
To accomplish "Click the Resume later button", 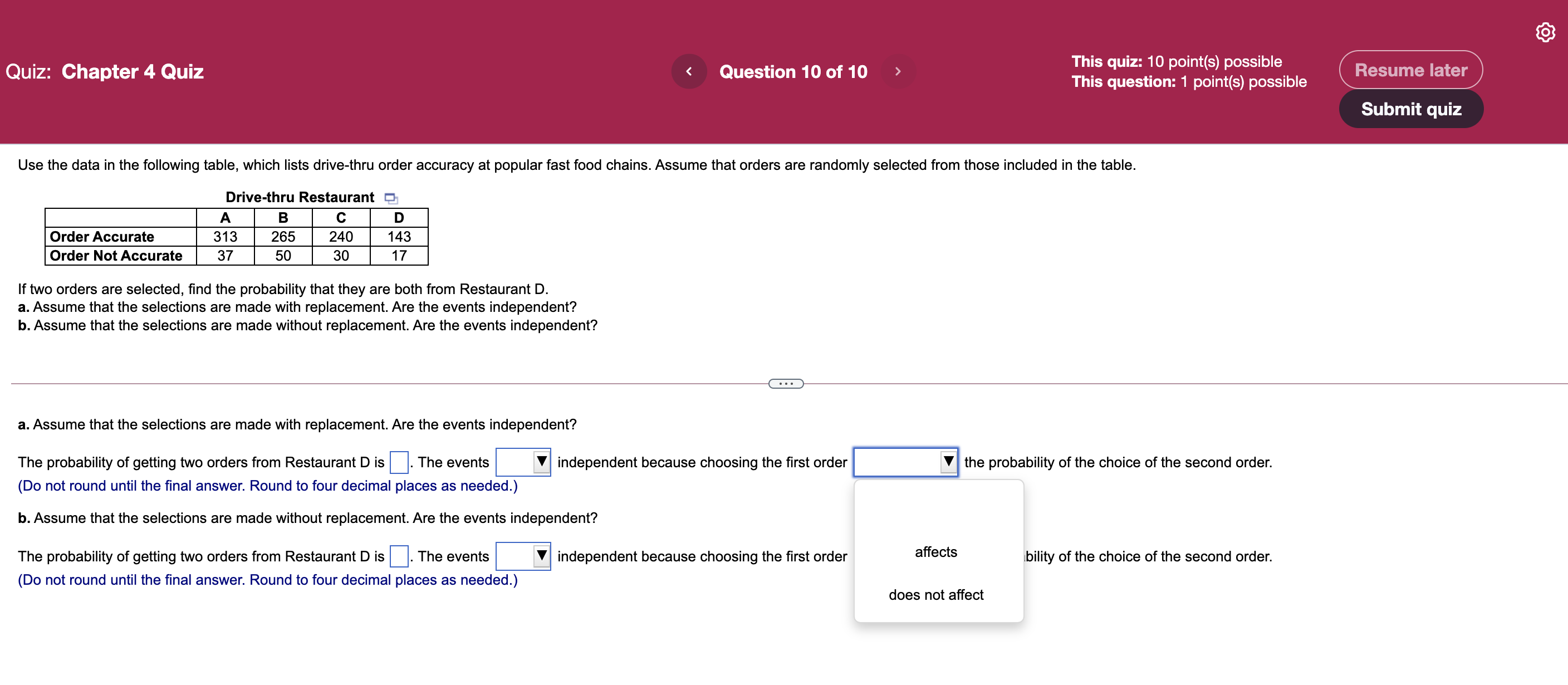I will 1411,70.
